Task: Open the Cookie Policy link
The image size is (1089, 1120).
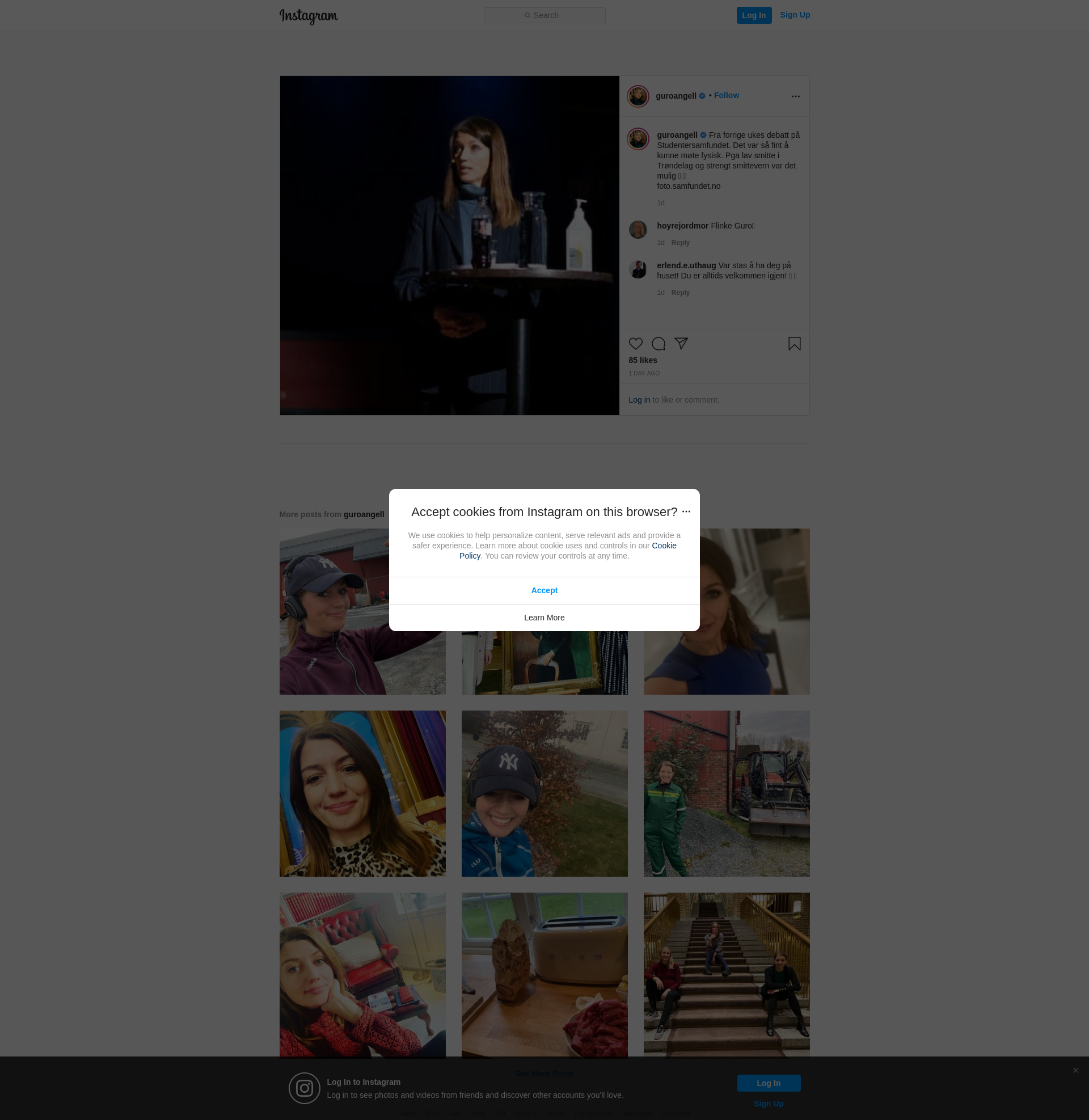Action: click(x=568, y=551)
